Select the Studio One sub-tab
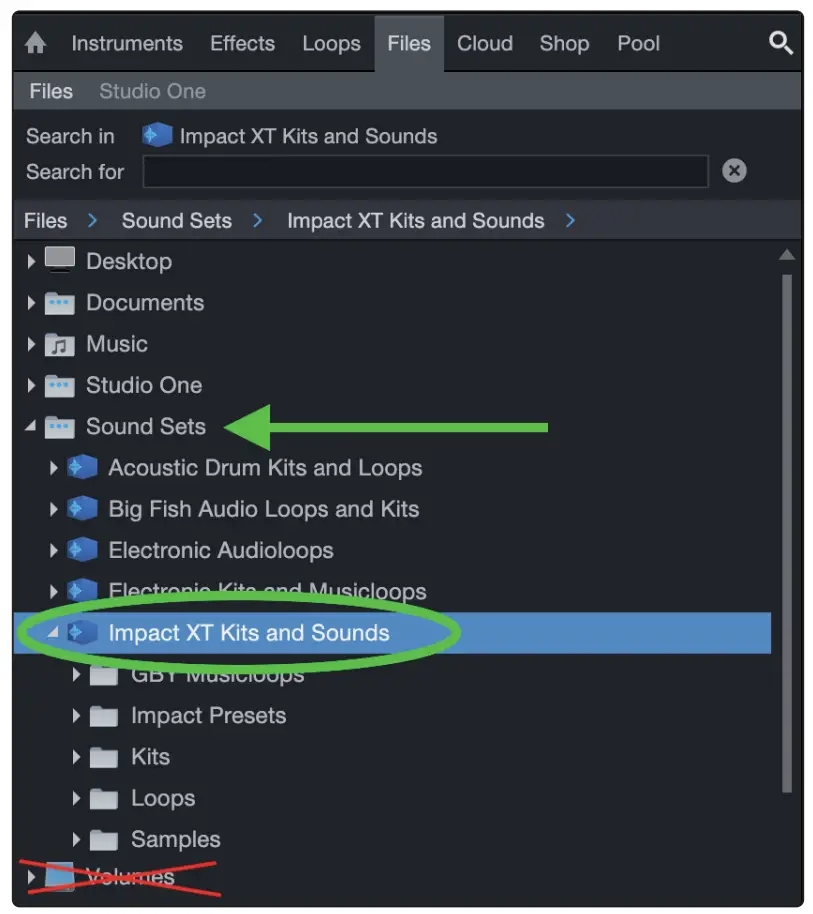Viewport: 813px width, 914px height. [152, 91]
